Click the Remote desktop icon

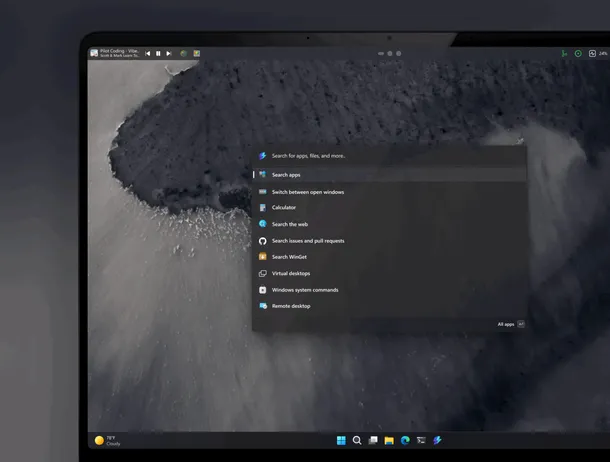pos(263,306)
